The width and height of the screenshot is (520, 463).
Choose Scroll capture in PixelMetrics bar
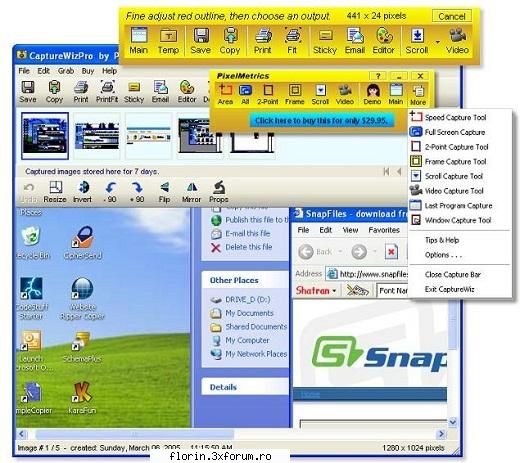click(320, 94)
